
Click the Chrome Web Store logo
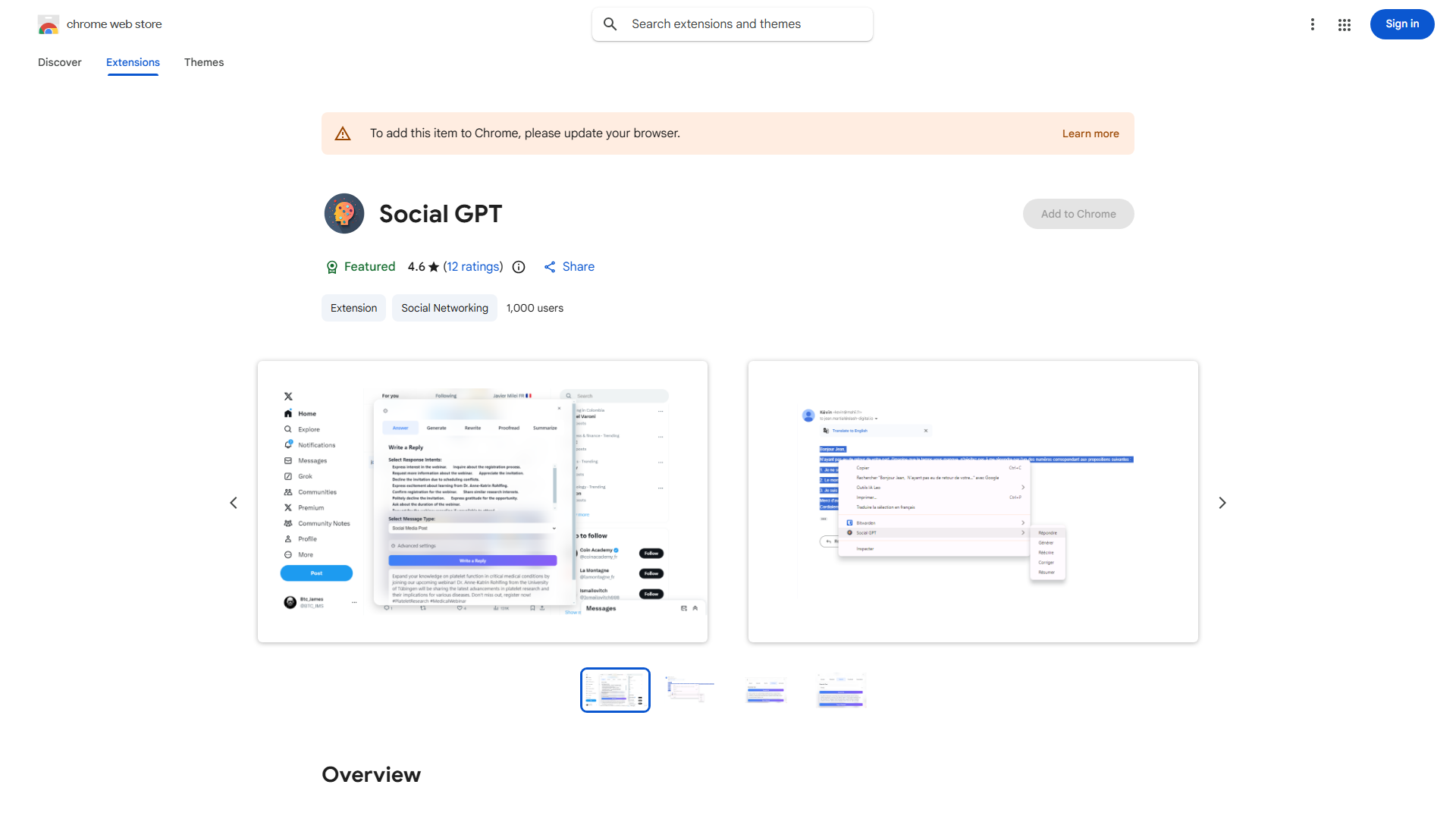tap(49, 24)
